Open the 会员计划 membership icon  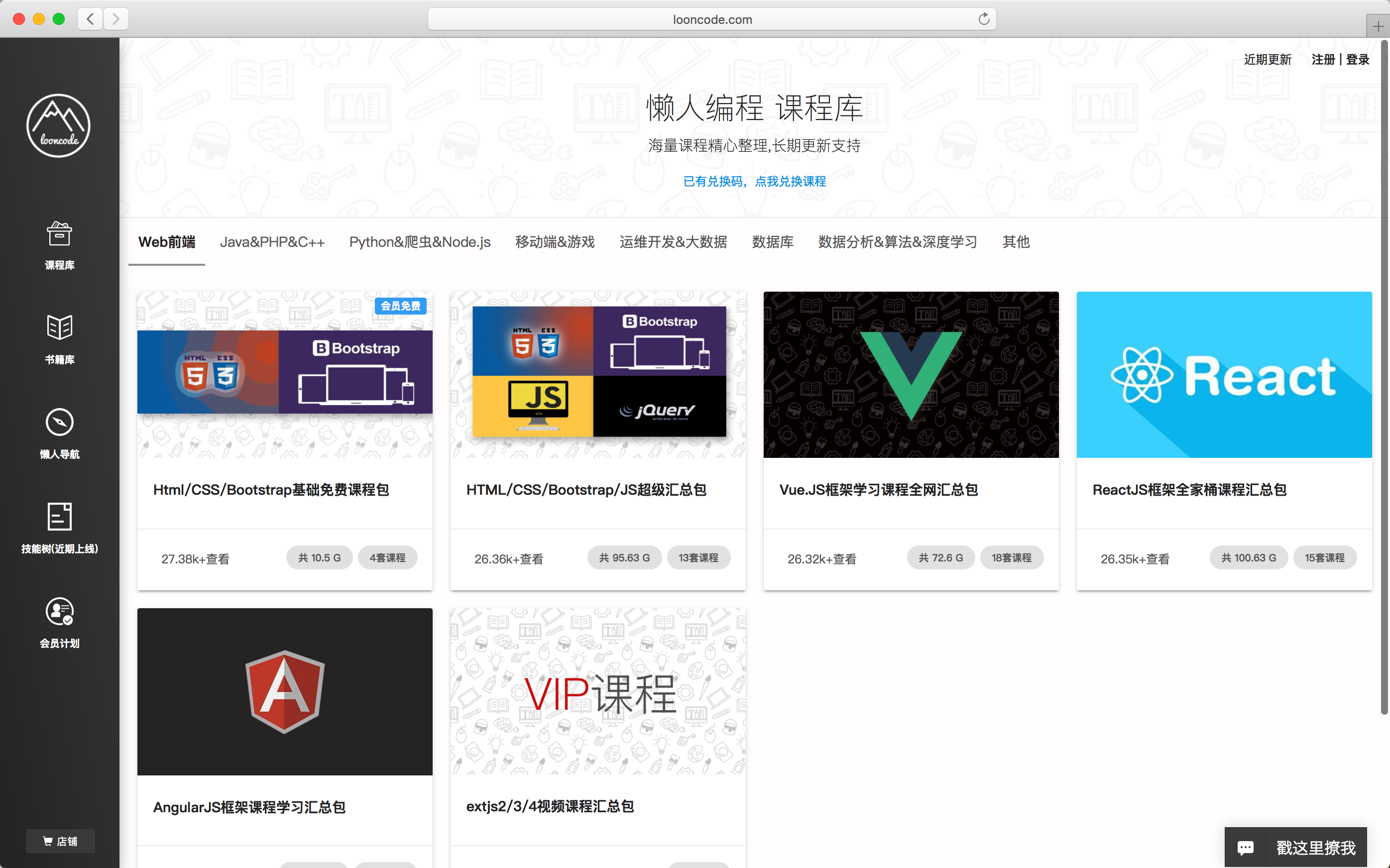click(59, 611)
